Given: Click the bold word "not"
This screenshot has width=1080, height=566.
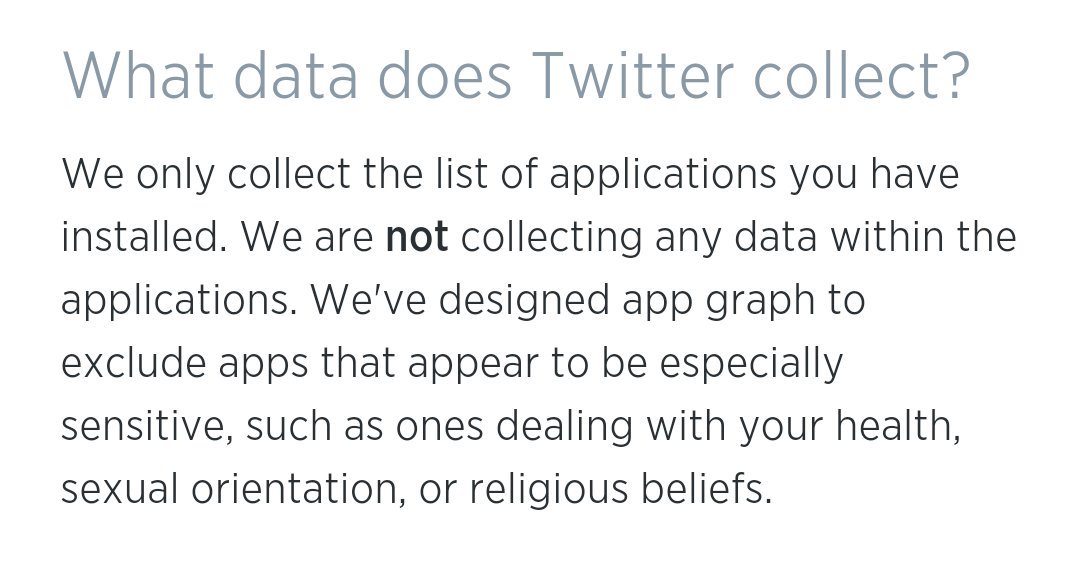Looking at the screenshot, I should [417, 237].
